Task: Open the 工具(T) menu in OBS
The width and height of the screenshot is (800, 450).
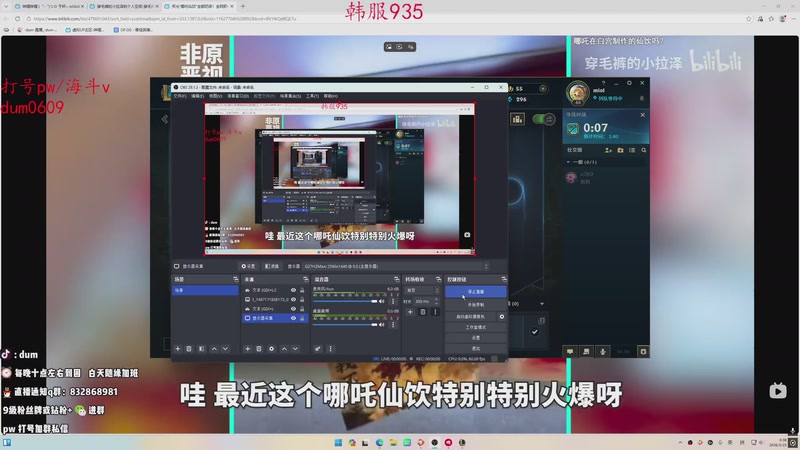Action: click(312, 96)
